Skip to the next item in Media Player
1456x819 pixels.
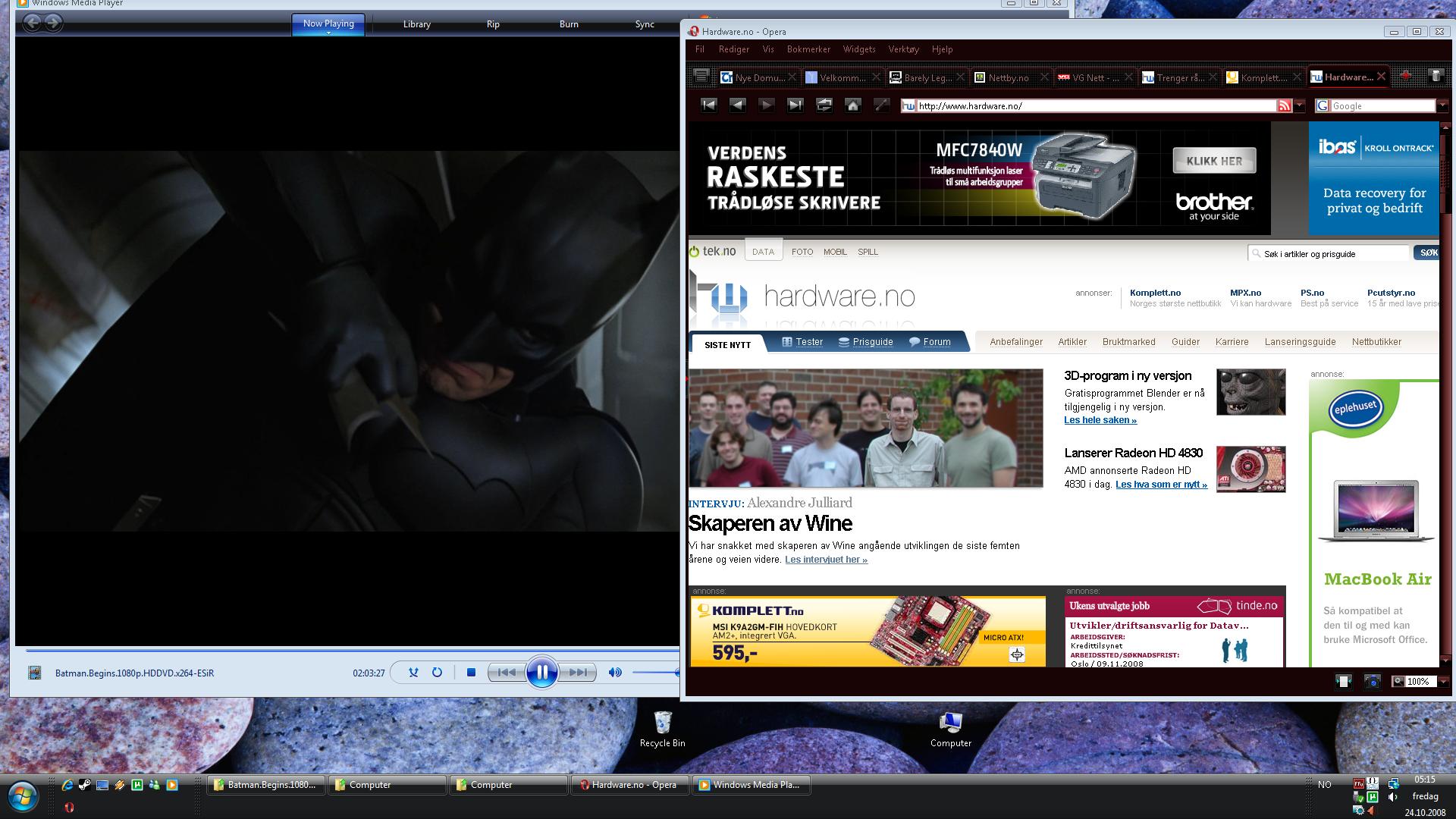578,672
